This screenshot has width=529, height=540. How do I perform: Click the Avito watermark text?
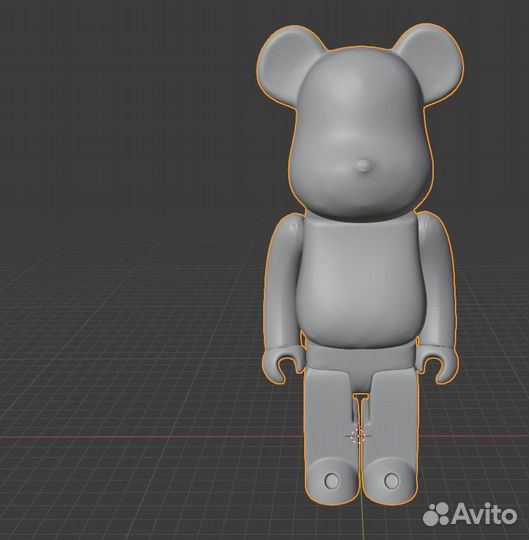click(485, 514)
